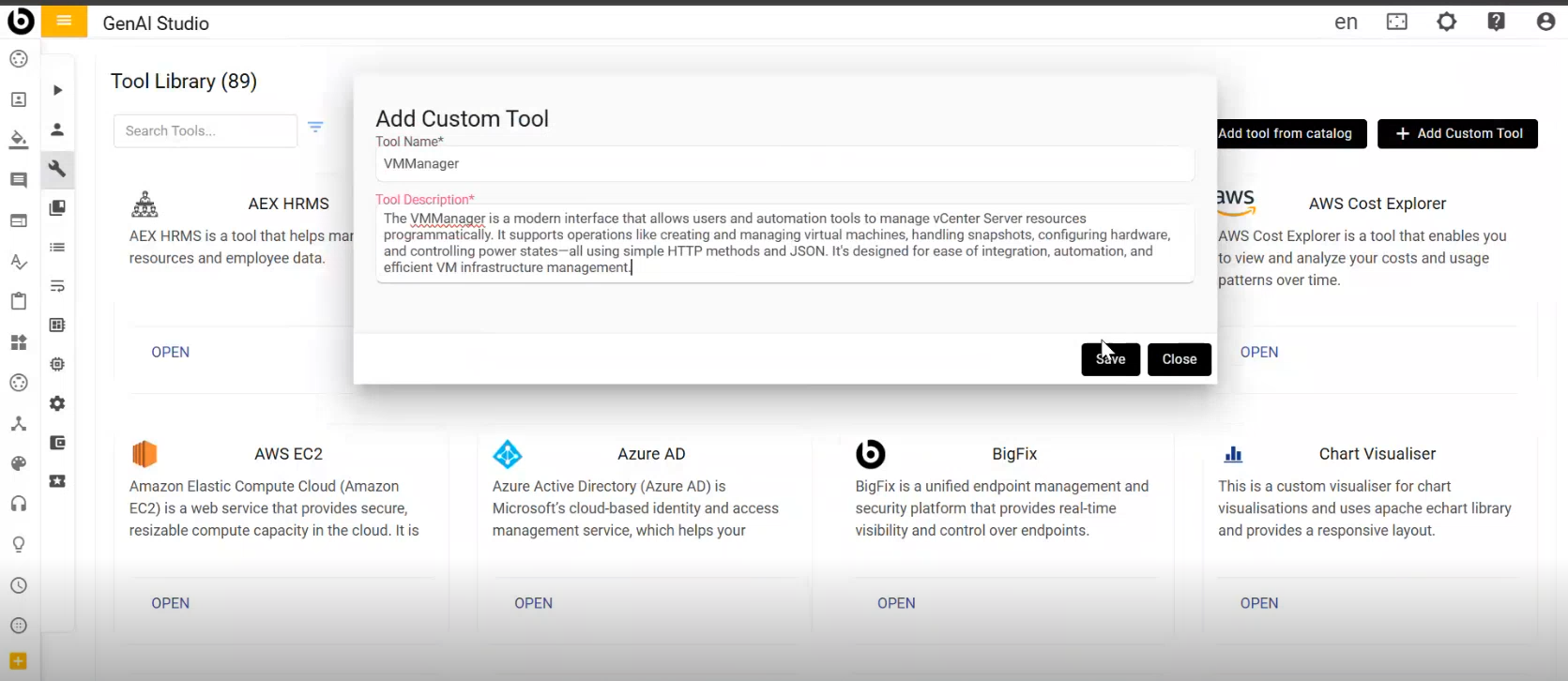This screenshot has height=681, width=1568.
Task: Open the person icon in secondary sidebar
Action: [57, 129]
